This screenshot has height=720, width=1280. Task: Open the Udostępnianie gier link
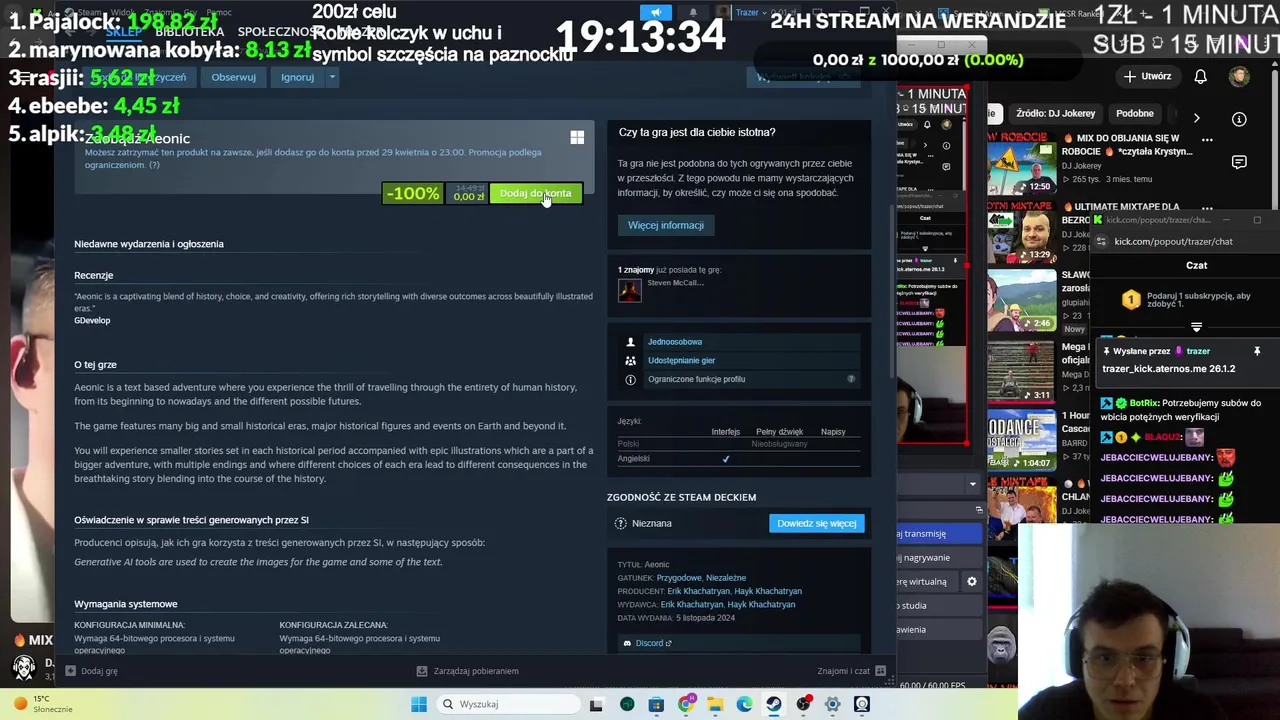tap(681, 360)
